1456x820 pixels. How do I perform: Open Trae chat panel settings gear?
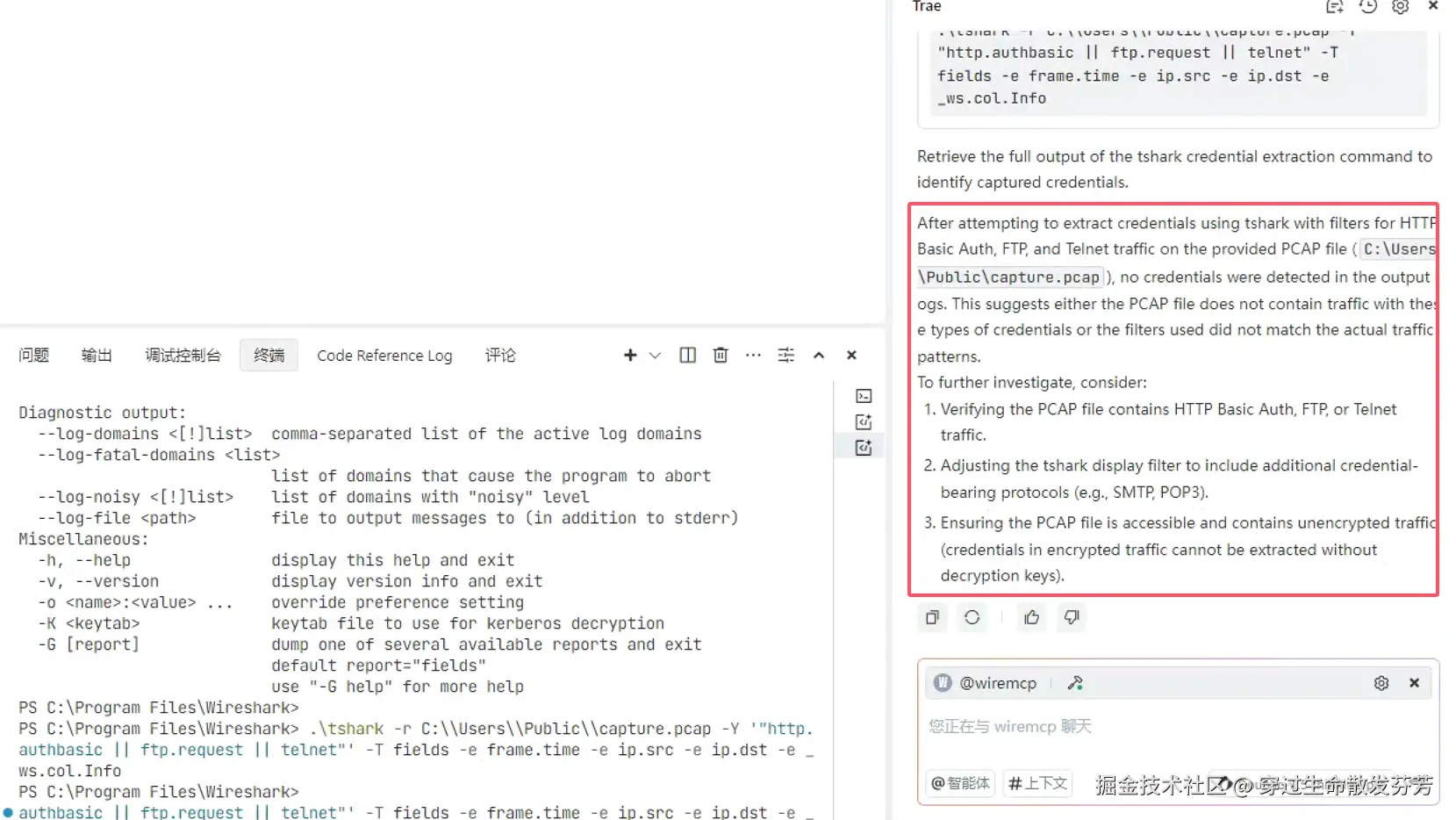[1401, 6]
